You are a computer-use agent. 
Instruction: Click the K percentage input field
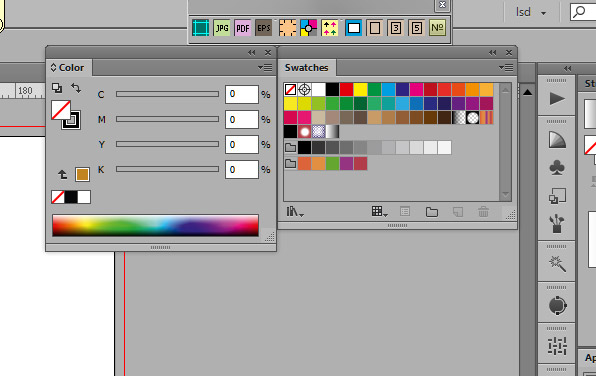[x=242, y=170]
